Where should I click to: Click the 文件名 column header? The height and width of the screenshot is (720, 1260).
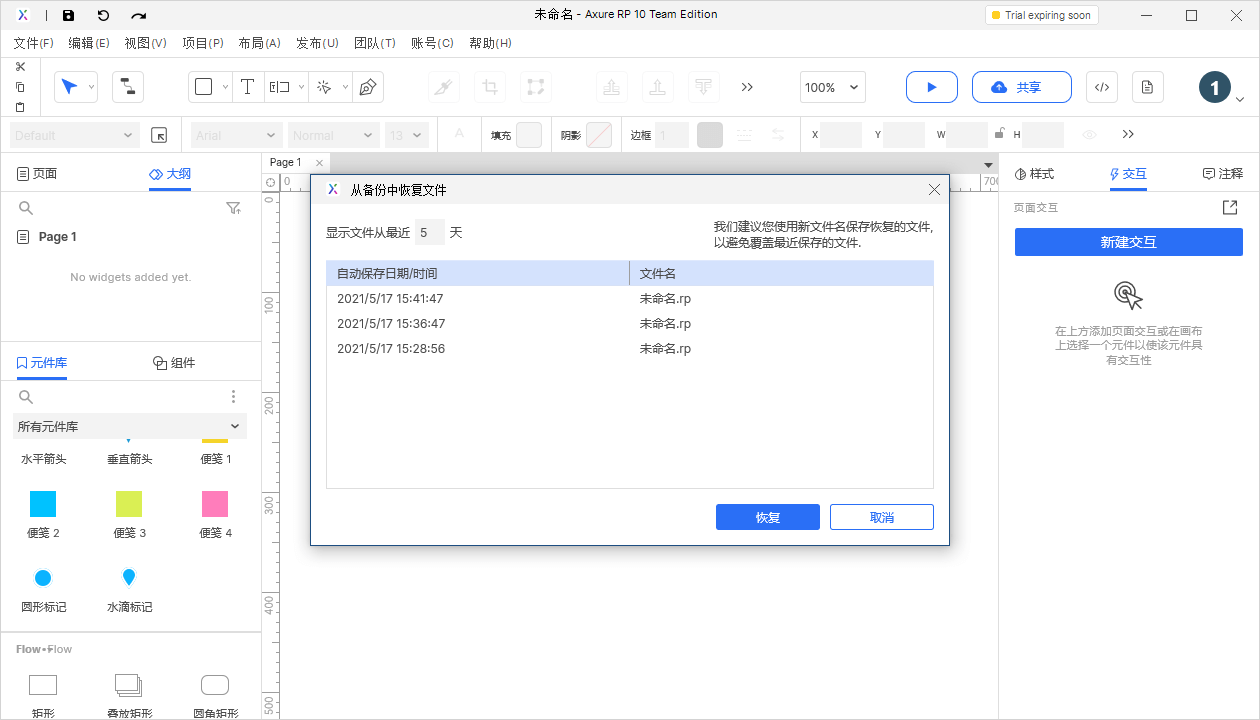pyautogui.click(x=782, y=273)
